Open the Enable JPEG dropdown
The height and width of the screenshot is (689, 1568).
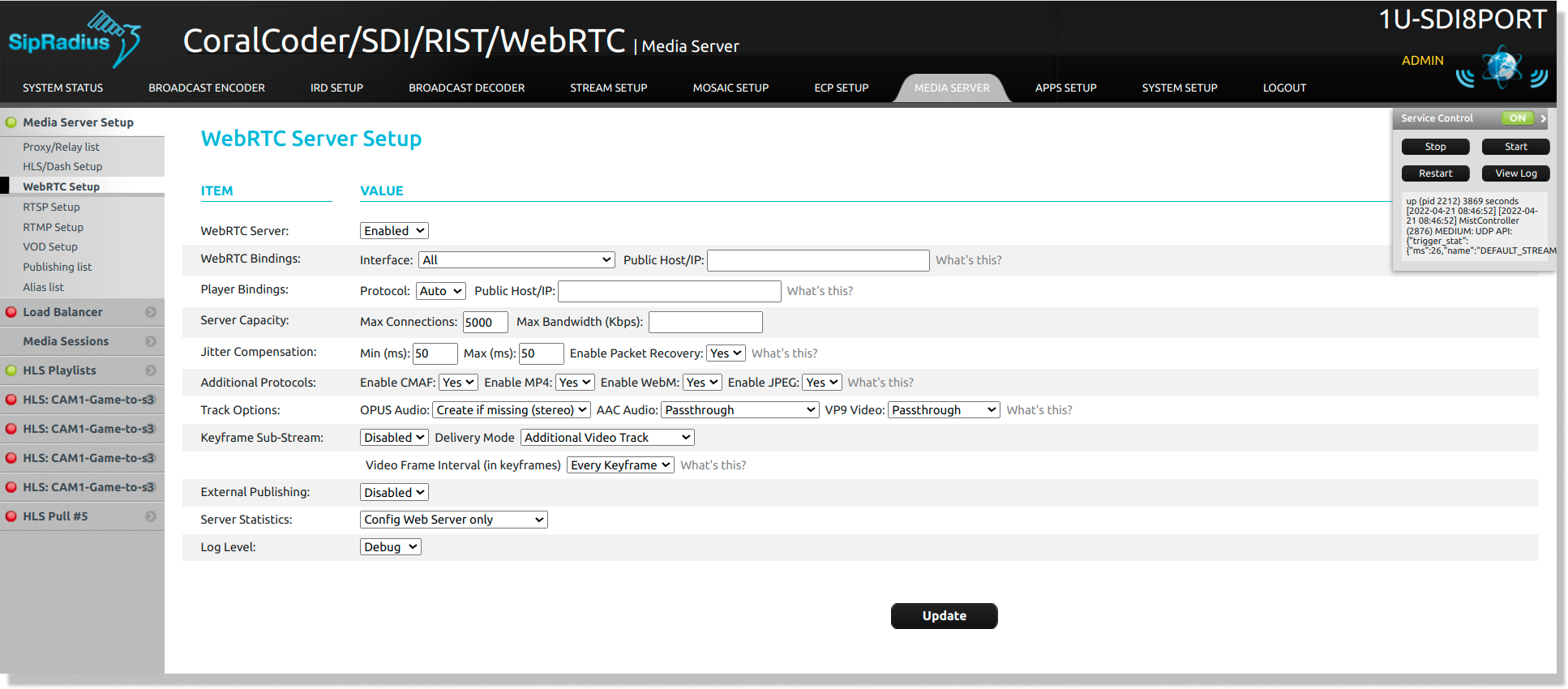822,383
